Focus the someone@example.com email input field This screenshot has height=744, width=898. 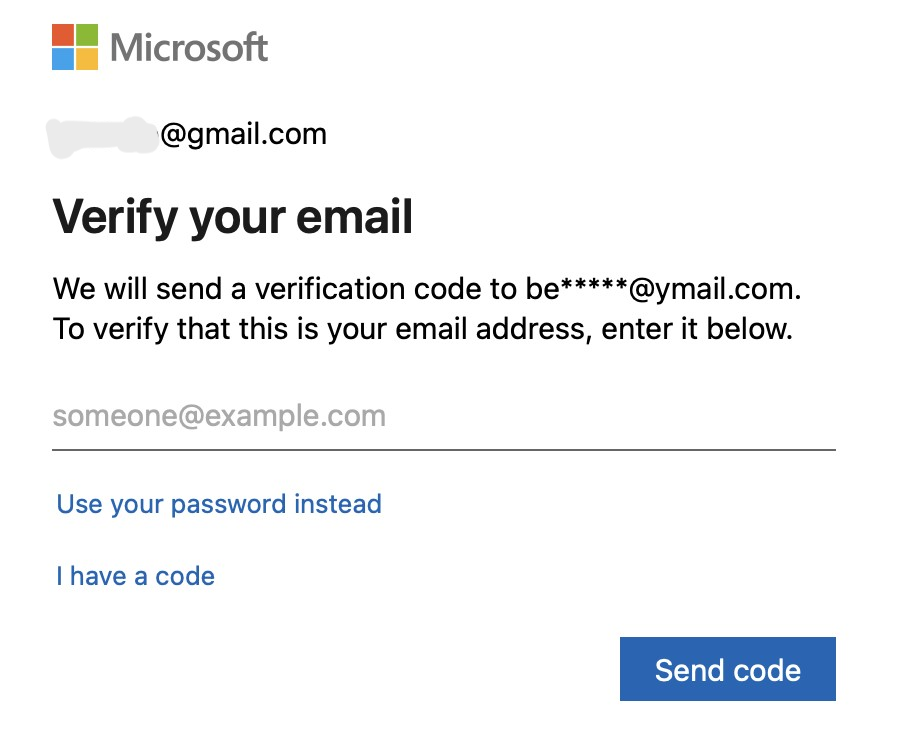[x=443, y=416]
